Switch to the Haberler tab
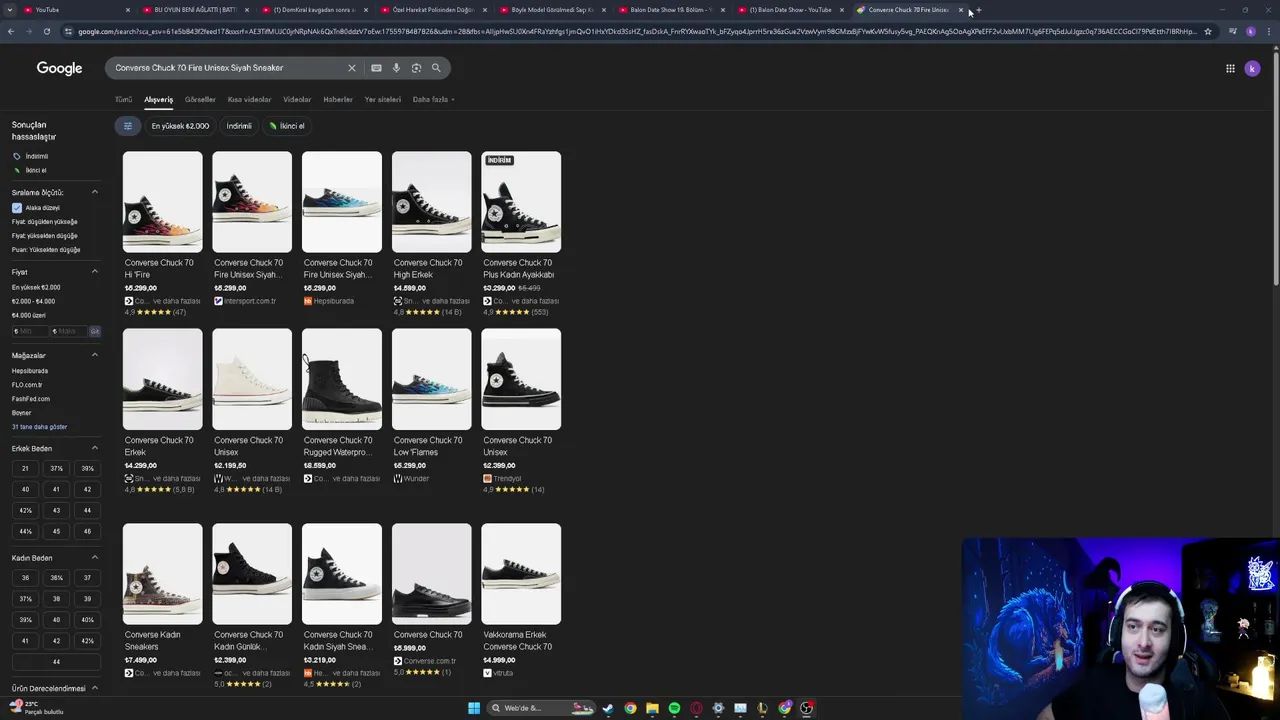 point(338,100)
